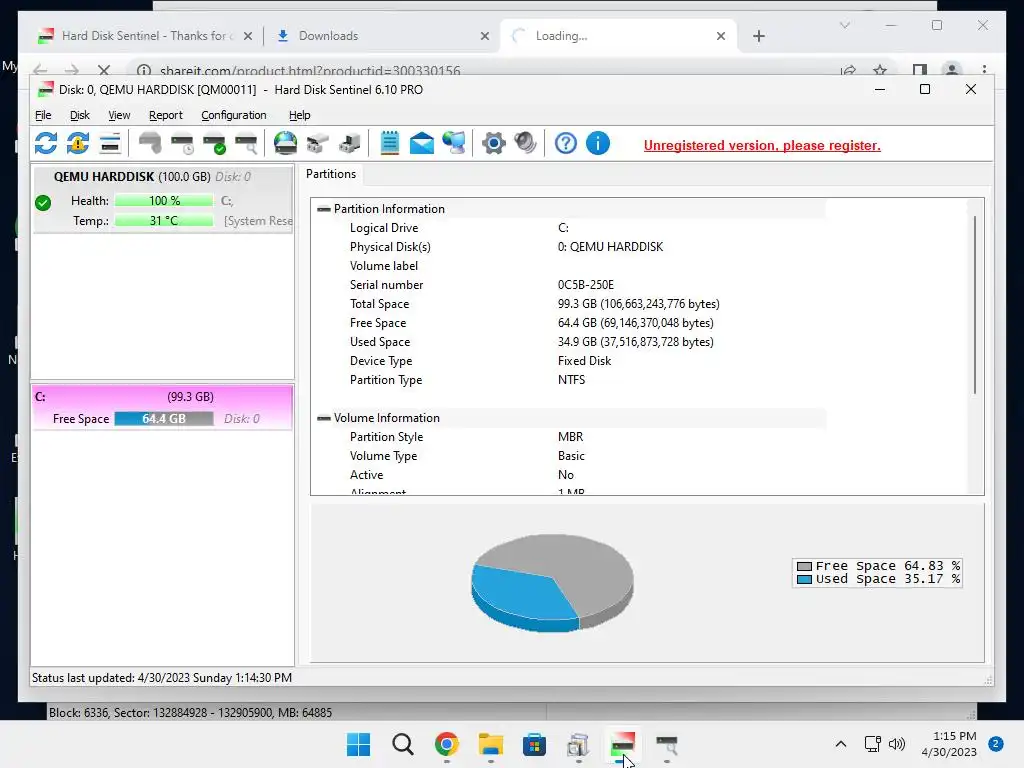Click the Used Space value 34.9 GB

click(x=635, y=342)
